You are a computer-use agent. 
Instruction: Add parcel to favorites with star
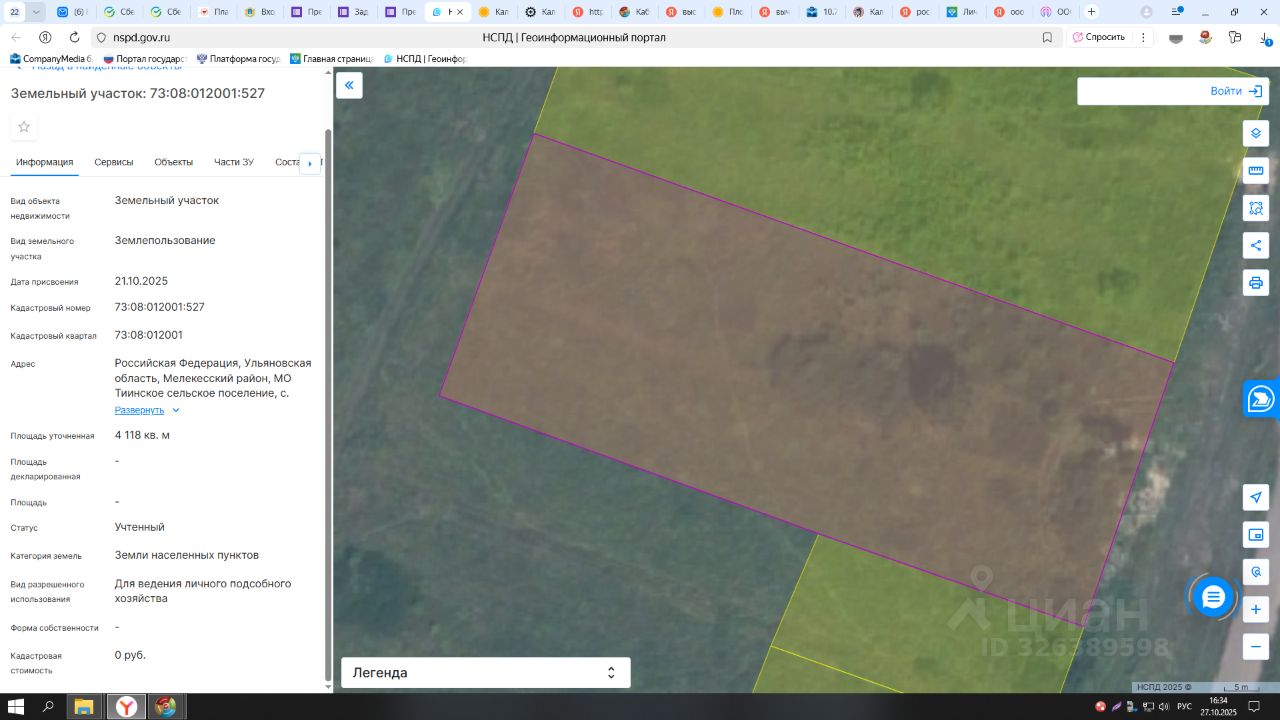[x=24, y=127]
